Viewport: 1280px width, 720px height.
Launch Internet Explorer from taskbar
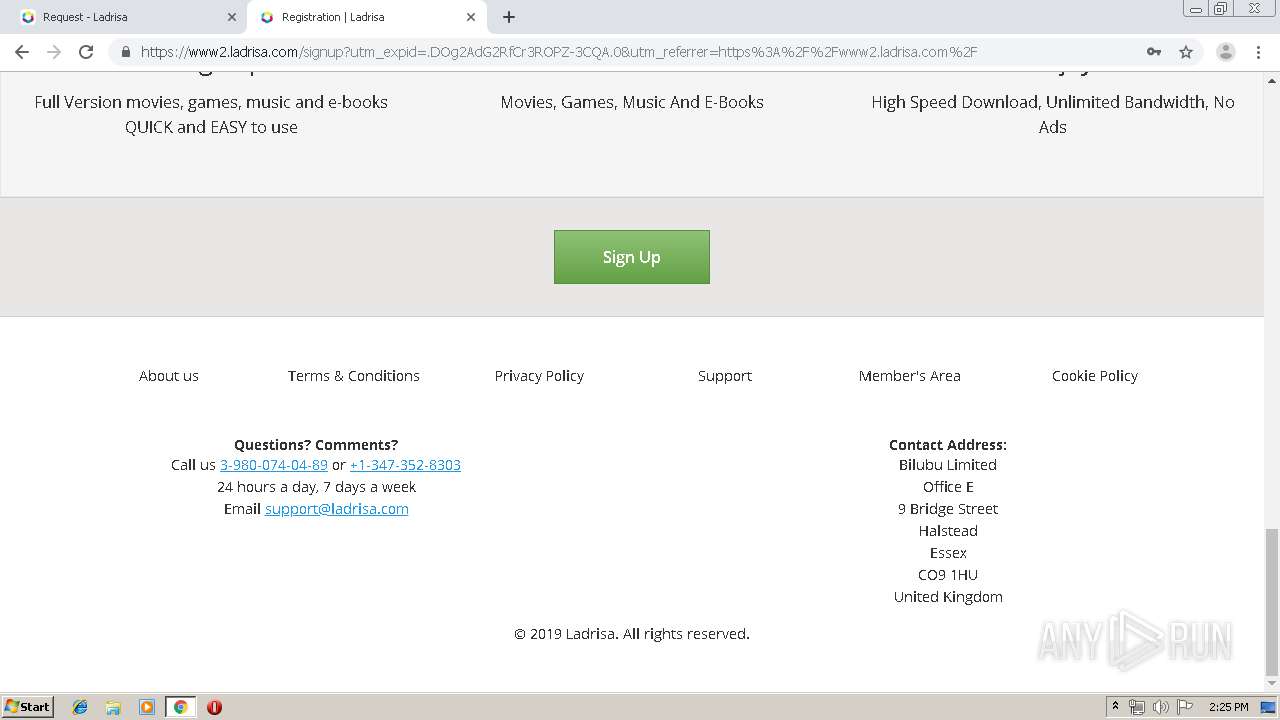80,707
